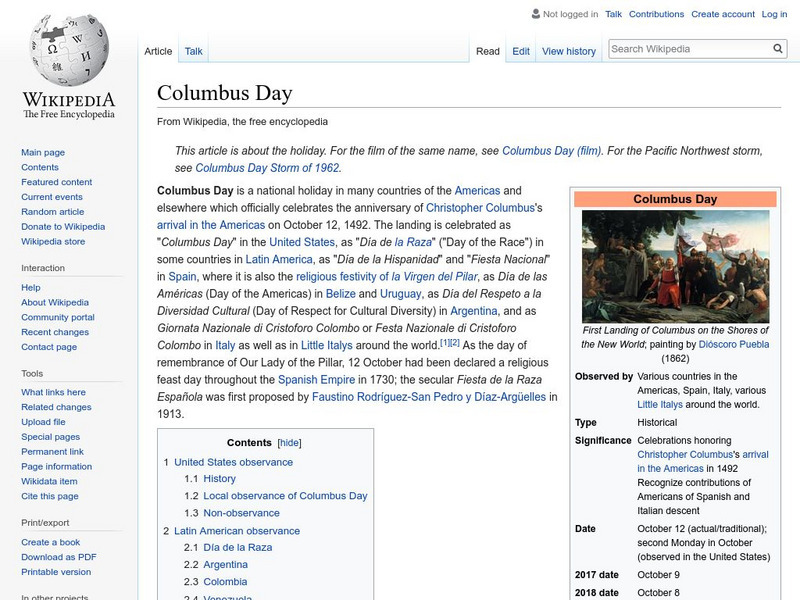The width and height of the screenshot is (800, 600).
Task: Switch to the Talk tab
Action: [x=193, y=50]
